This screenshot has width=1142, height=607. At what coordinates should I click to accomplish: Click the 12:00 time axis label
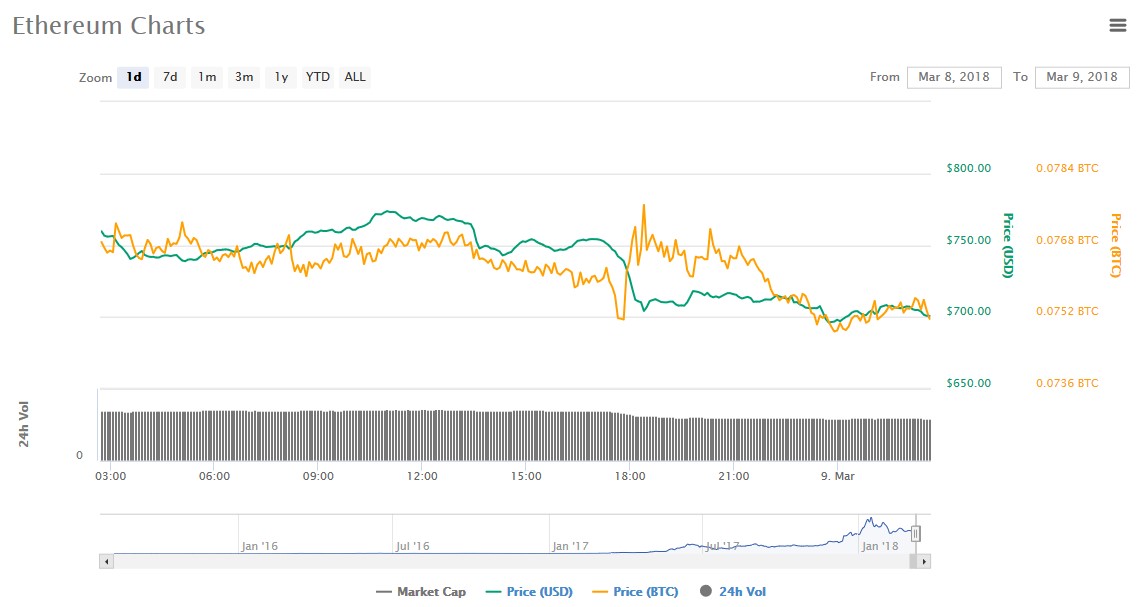click(x=422, y=476)
